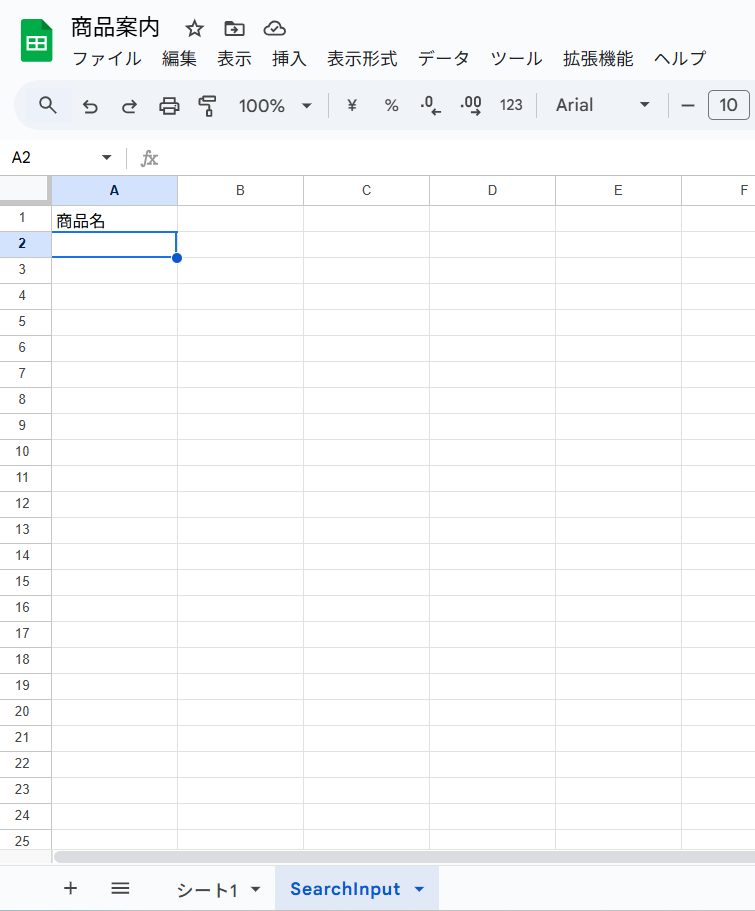Select column B header
755x911 pixels.
click(x=240, y=191)
